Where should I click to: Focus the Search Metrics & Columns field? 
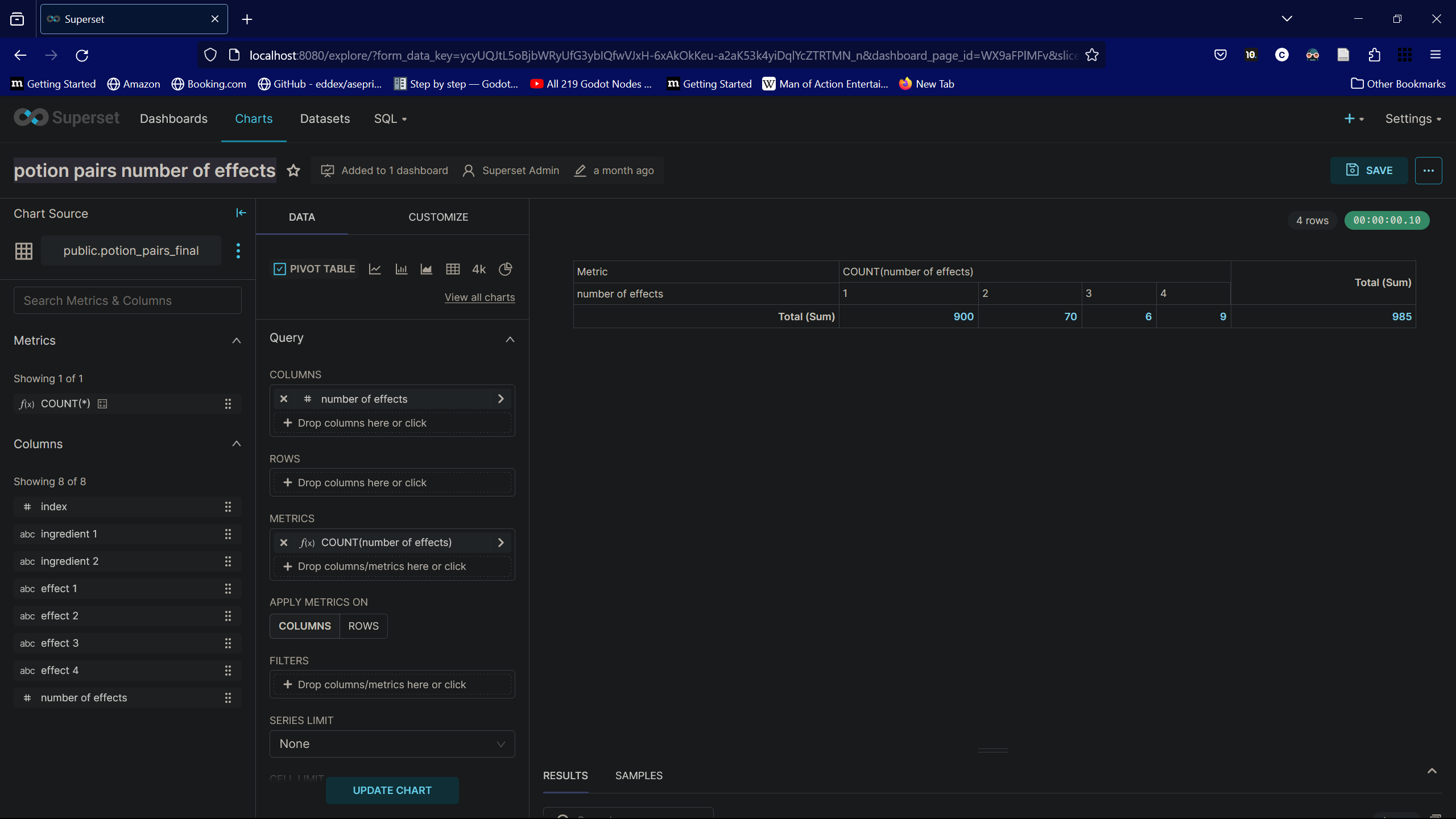(x=127, y=300)
